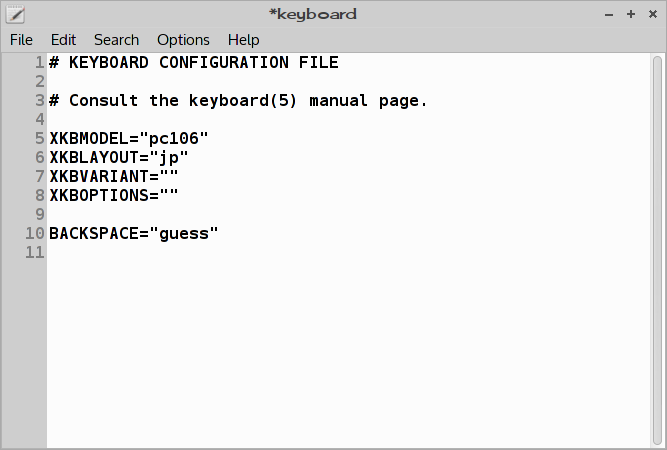Click the KEYBOARD CONFIGURATION FILE comment line
Viewport: 667px width, 450px height.
pos(194,63)
